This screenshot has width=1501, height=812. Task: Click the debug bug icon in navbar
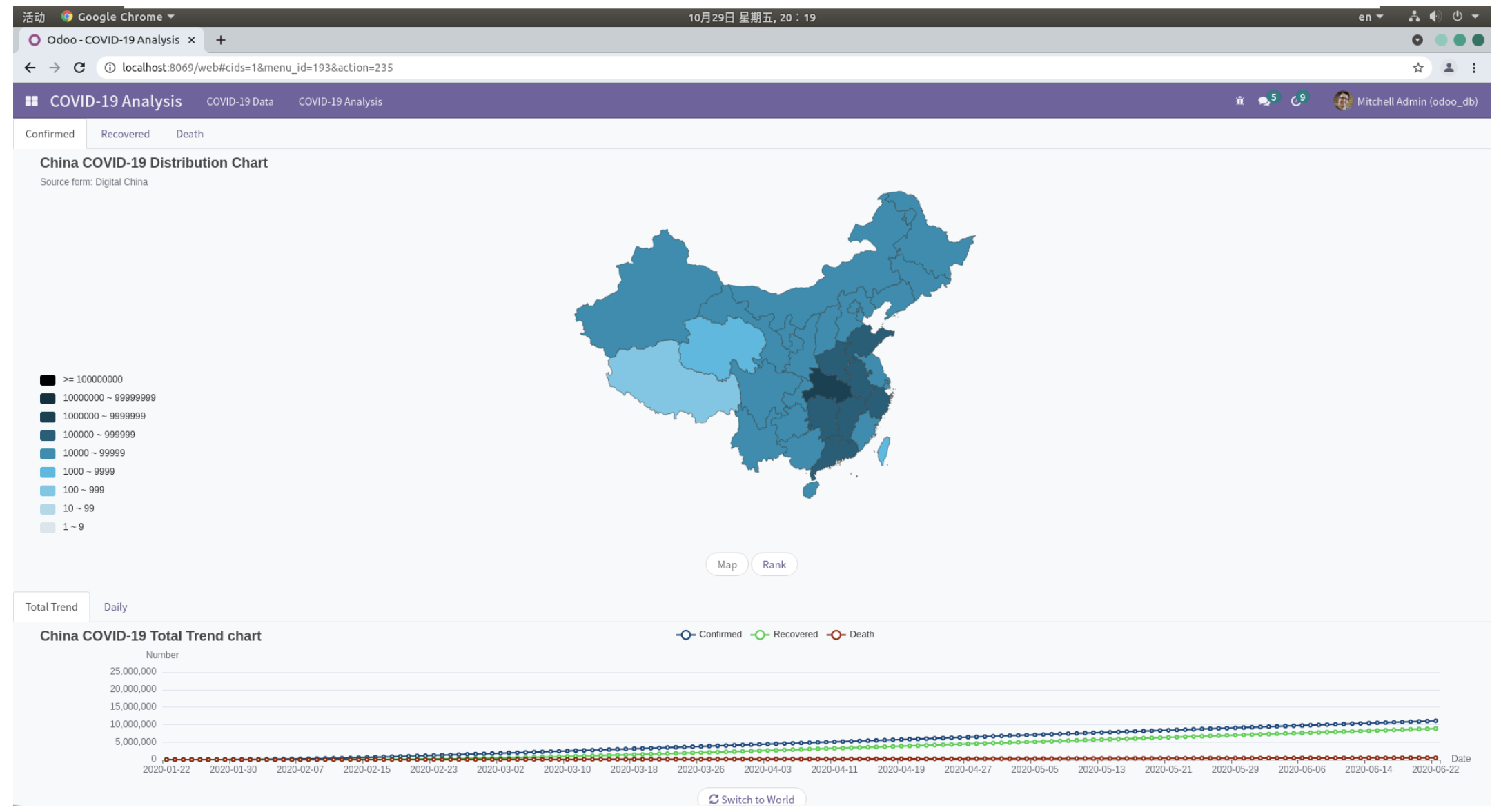point(1240,101)
